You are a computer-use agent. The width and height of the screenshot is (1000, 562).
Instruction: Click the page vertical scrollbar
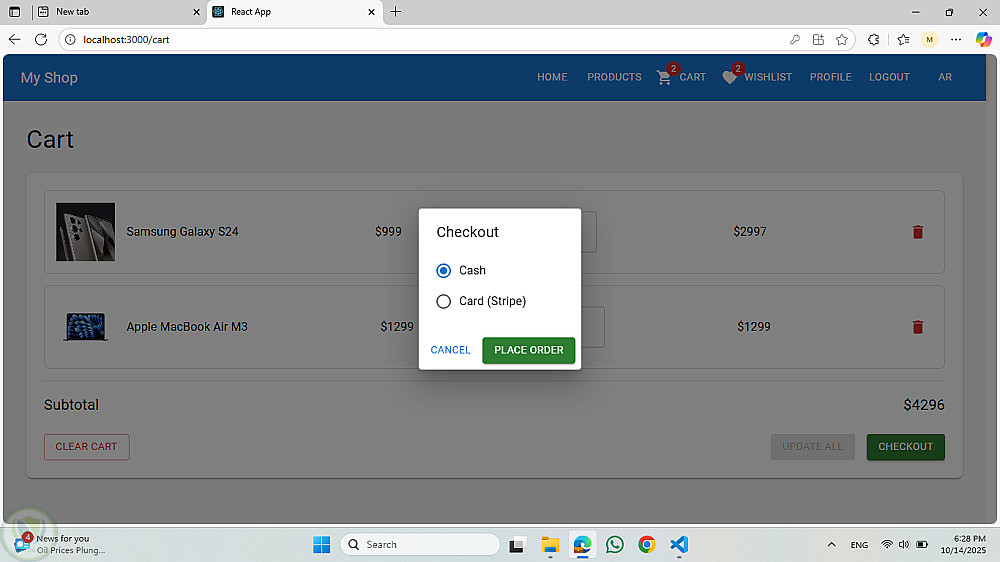(x=992, y=288)
